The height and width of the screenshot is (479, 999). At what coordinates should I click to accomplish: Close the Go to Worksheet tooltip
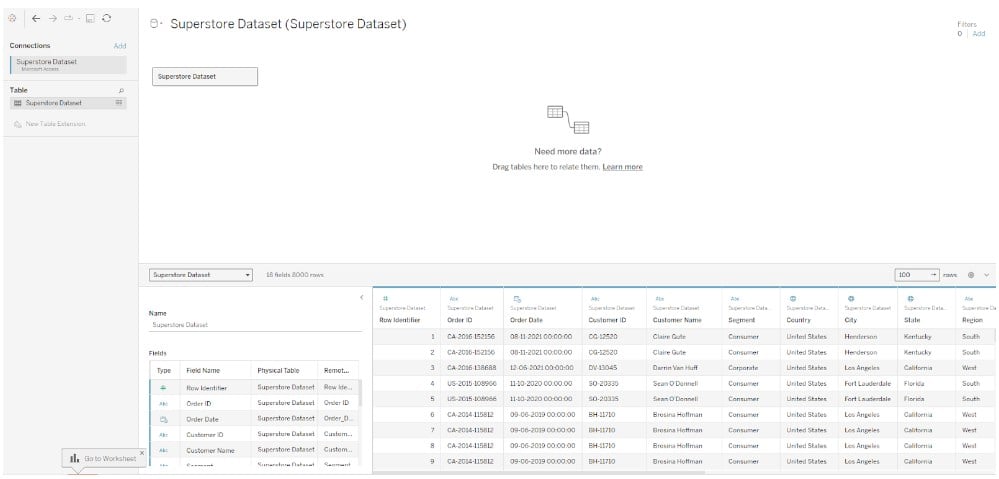coord(141,453)
